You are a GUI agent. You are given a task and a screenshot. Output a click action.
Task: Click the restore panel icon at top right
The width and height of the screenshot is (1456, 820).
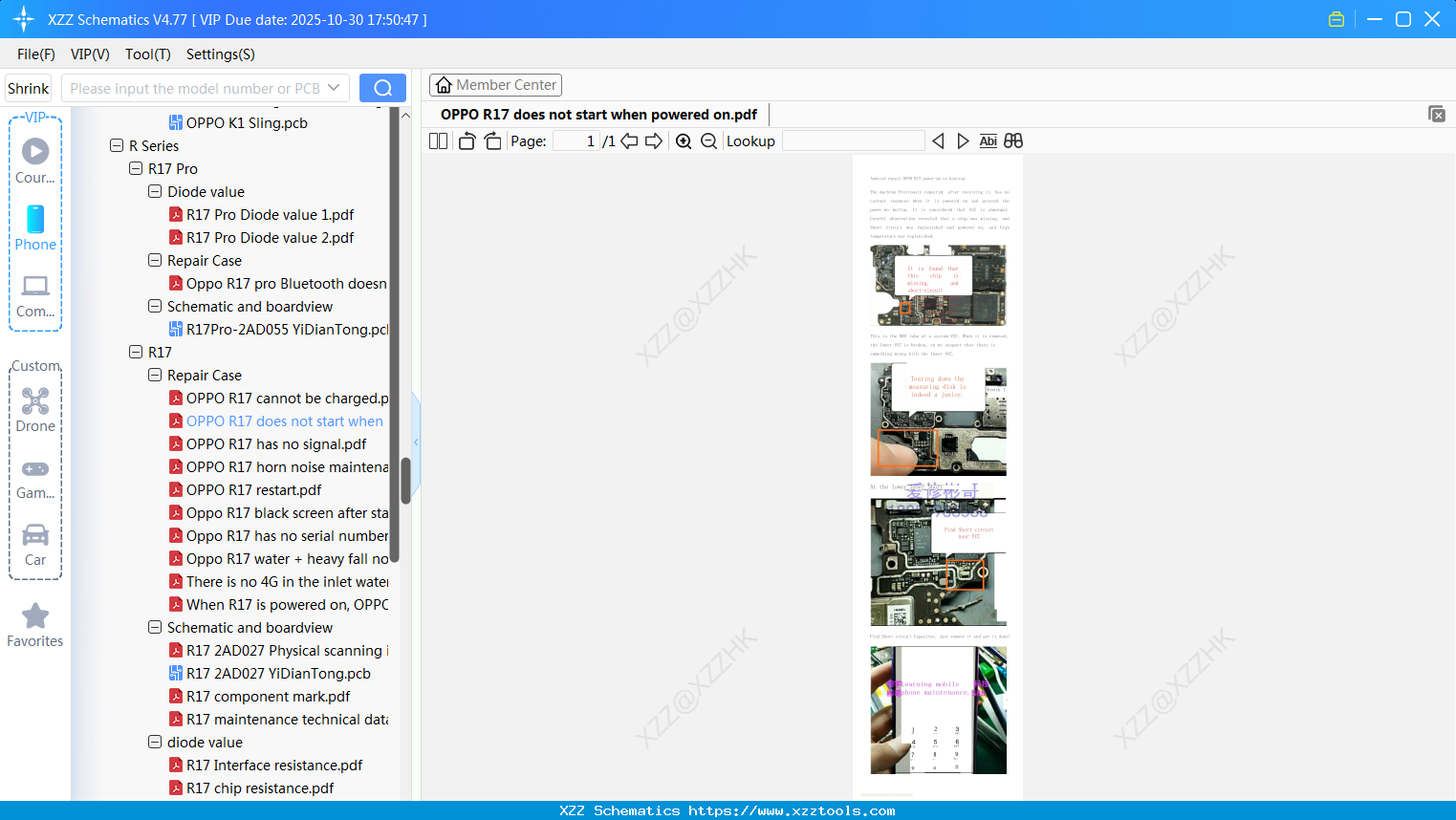tap(1437, 114)
